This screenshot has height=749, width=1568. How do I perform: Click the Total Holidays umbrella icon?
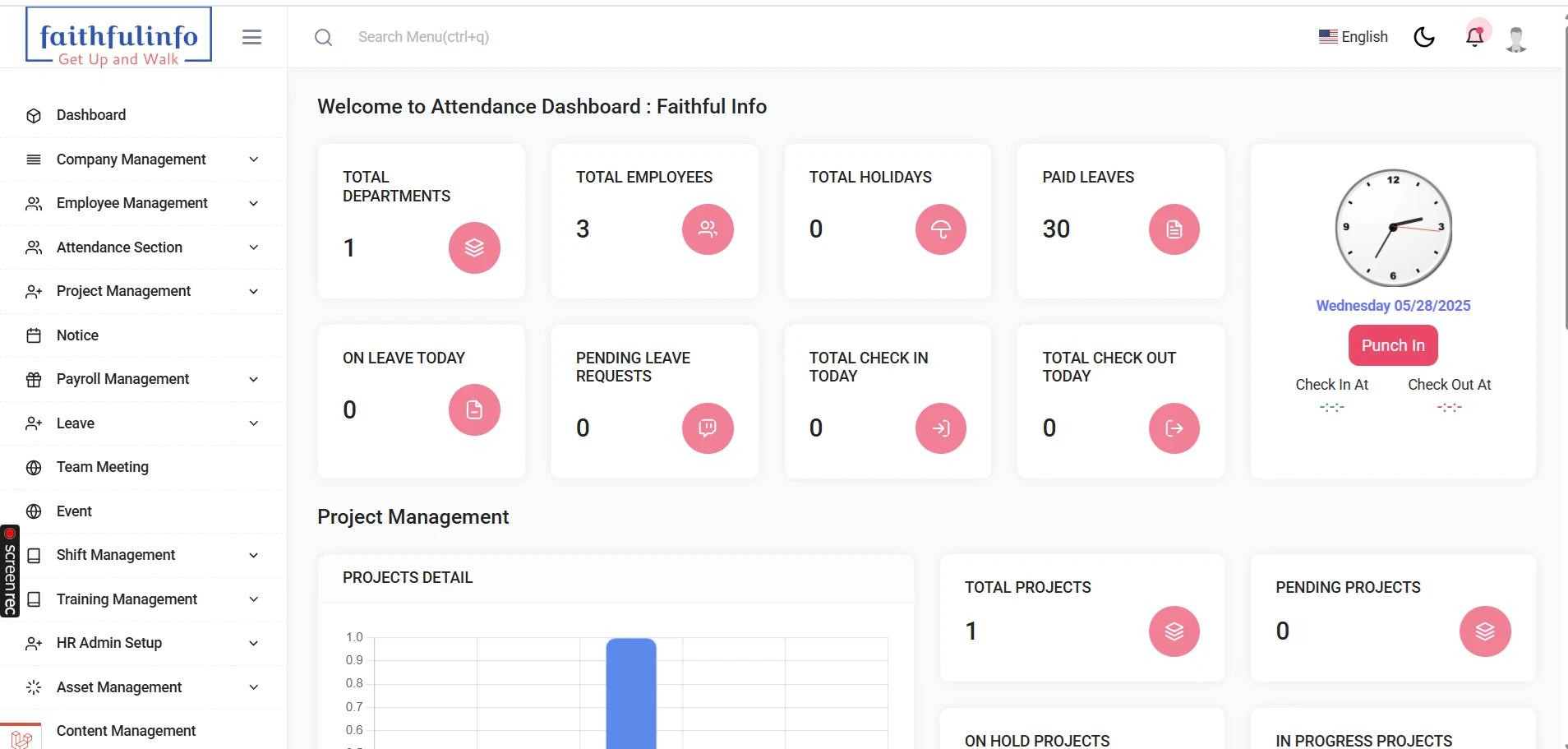[941, 229]
